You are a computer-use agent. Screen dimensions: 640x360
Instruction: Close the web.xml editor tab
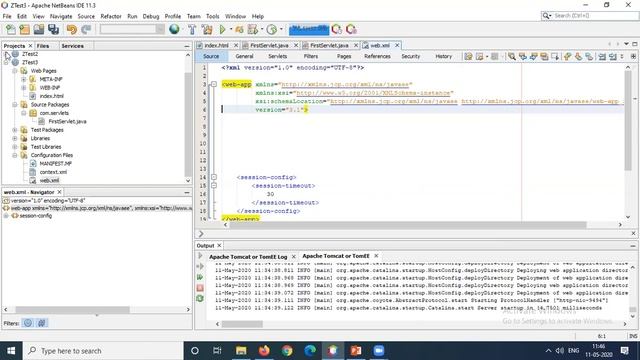coord(397,45)
